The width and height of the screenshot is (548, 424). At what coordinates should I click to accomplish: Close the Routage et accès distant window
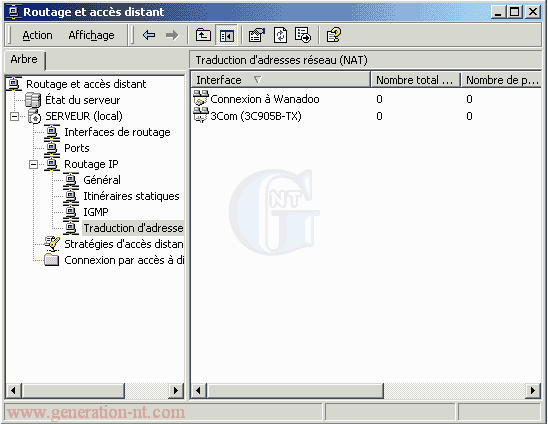pos(533,12)
